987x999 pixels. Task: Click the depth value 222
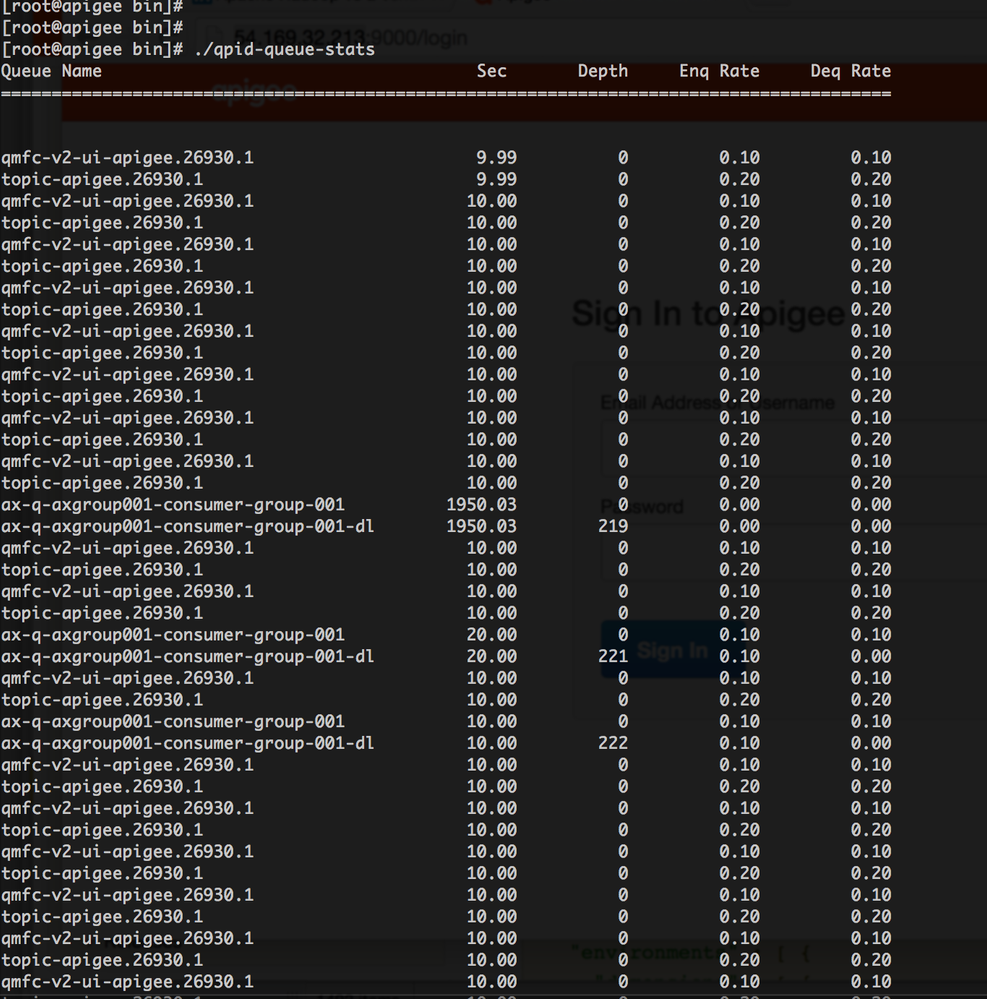pyautogui.click(x=613, y=743)
